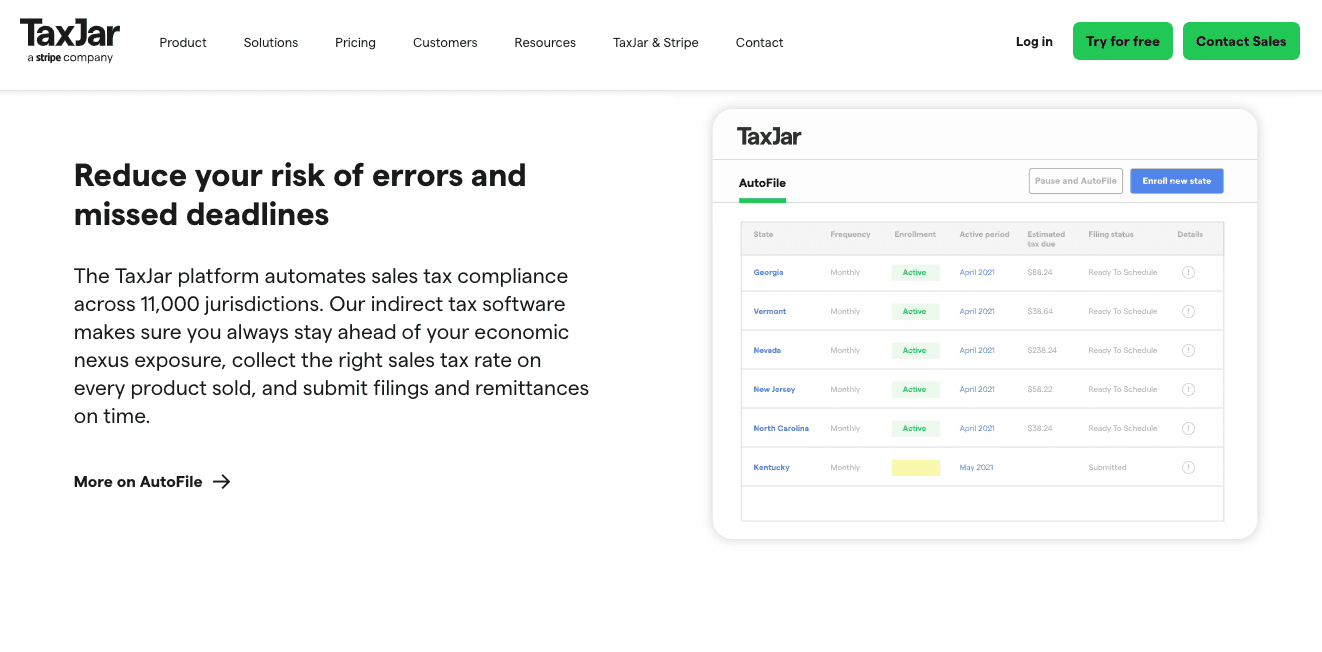Image resolution: width=1322 pixels, height=652 pixels.
Task: Open the Vermont state link
Action: [770, 311]
